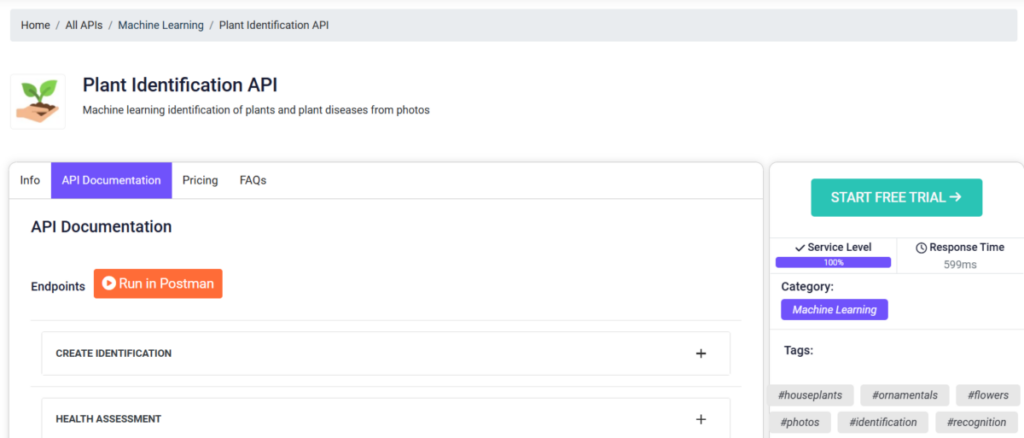Click the Service Level checkmark icon
Viewport: 1024px width, 438px height.
pyautogui.click(x=800, y=247)
